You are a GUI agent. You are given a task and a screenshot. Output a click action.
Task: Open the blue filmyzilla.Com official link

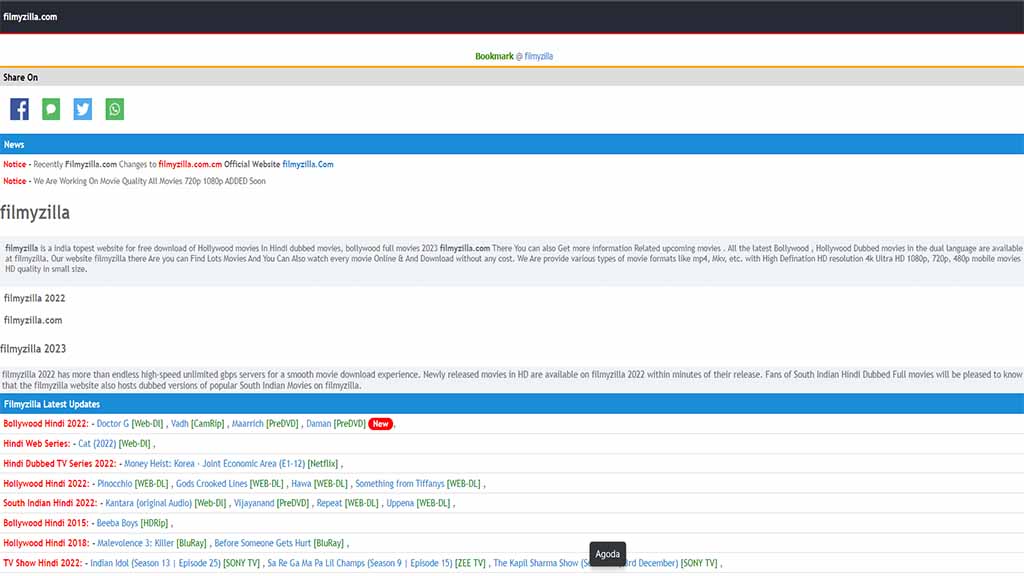coord(308,165)
